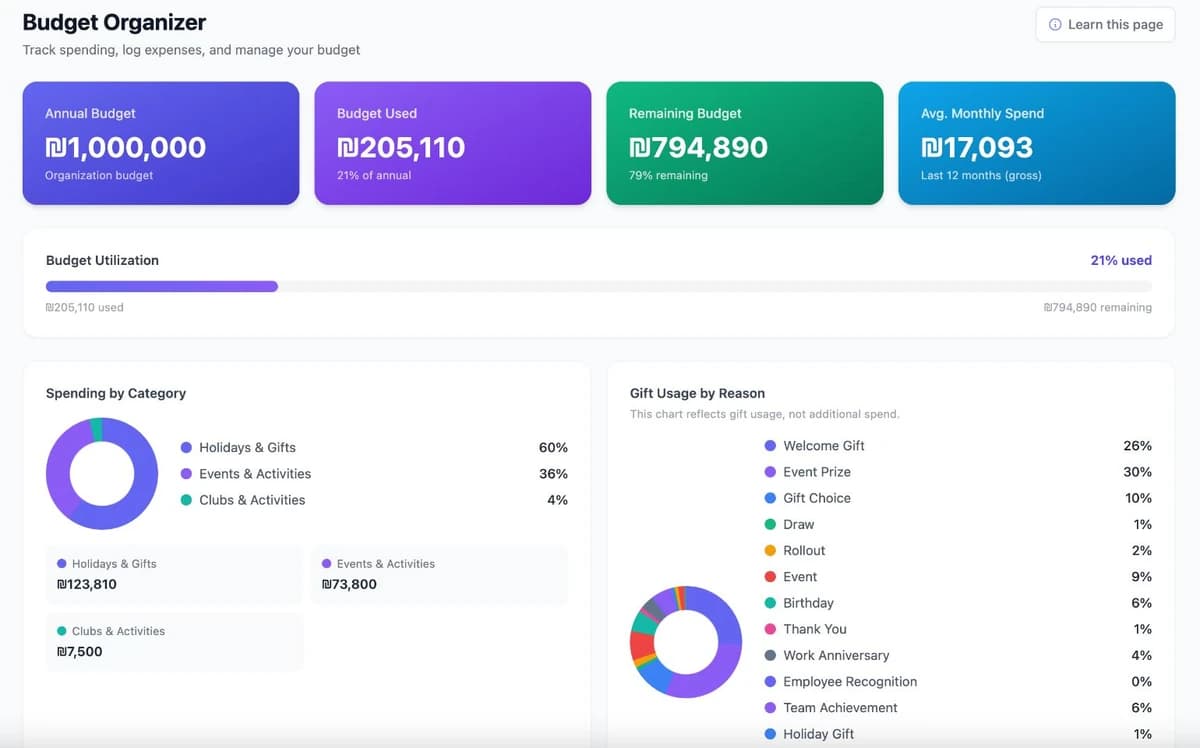This screenshot has width=1200, height=748.
Task: Open the Remaining Budget card
Action: coord(745,143)
